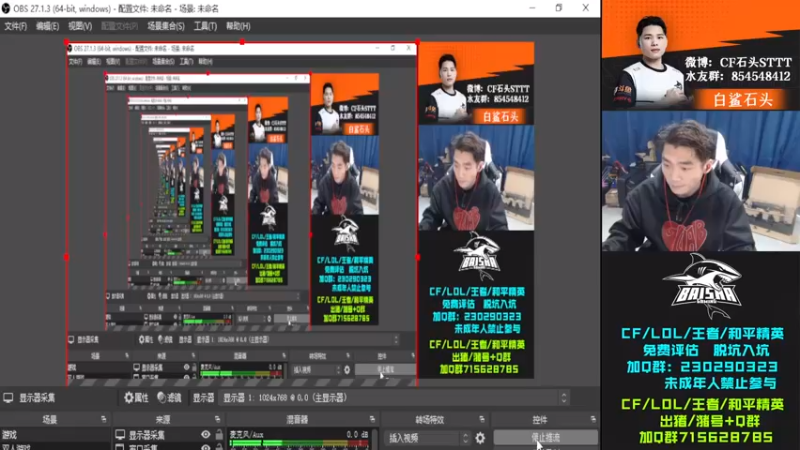Toggle lock icon of 显示器采集 source
This screenshot has width=800, height=450.
pyautogui.click(x=219, y=435)
